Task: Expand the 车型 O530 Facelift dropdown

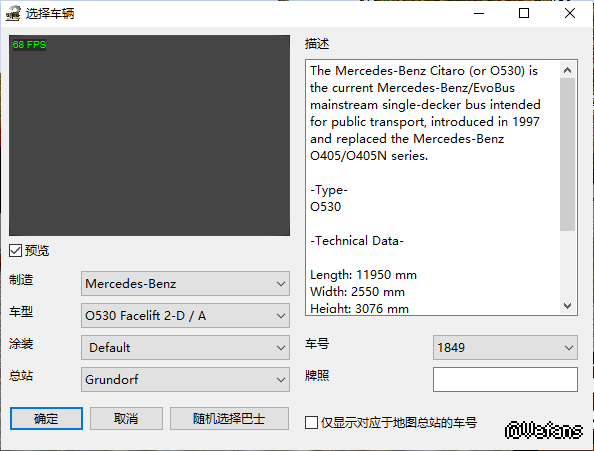Action: click(185, 315)
